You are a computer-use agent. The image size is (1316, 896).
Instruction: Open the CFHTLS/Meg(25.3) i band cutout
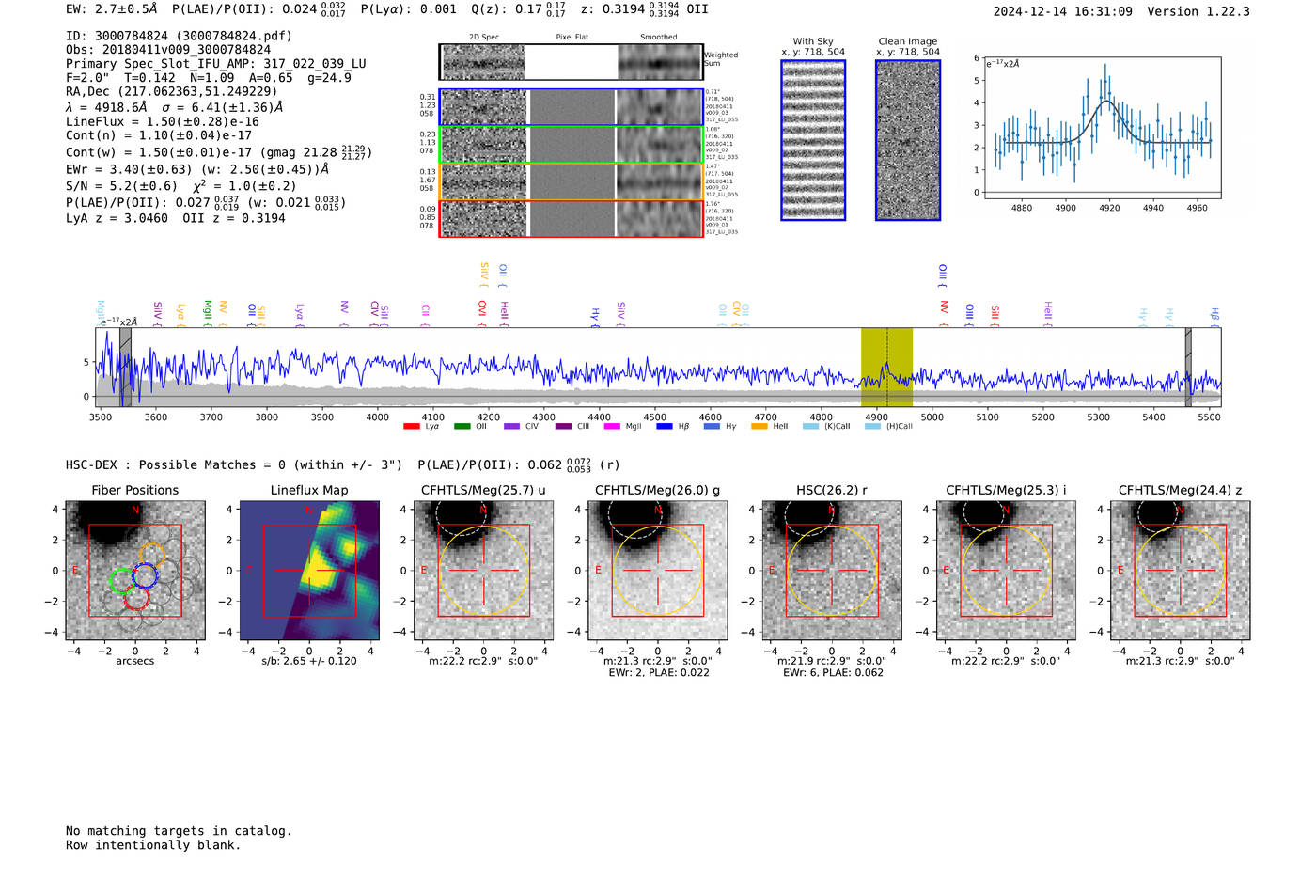(x=1006, y=571)
